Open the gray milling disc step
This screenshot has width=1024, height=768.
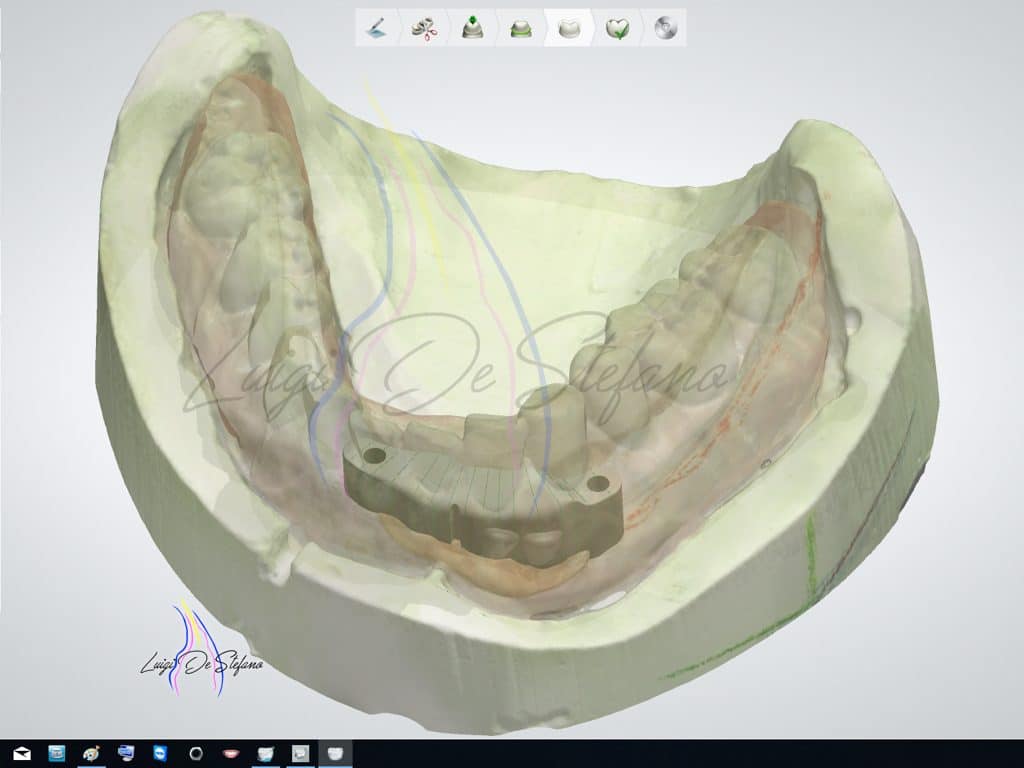664,28
